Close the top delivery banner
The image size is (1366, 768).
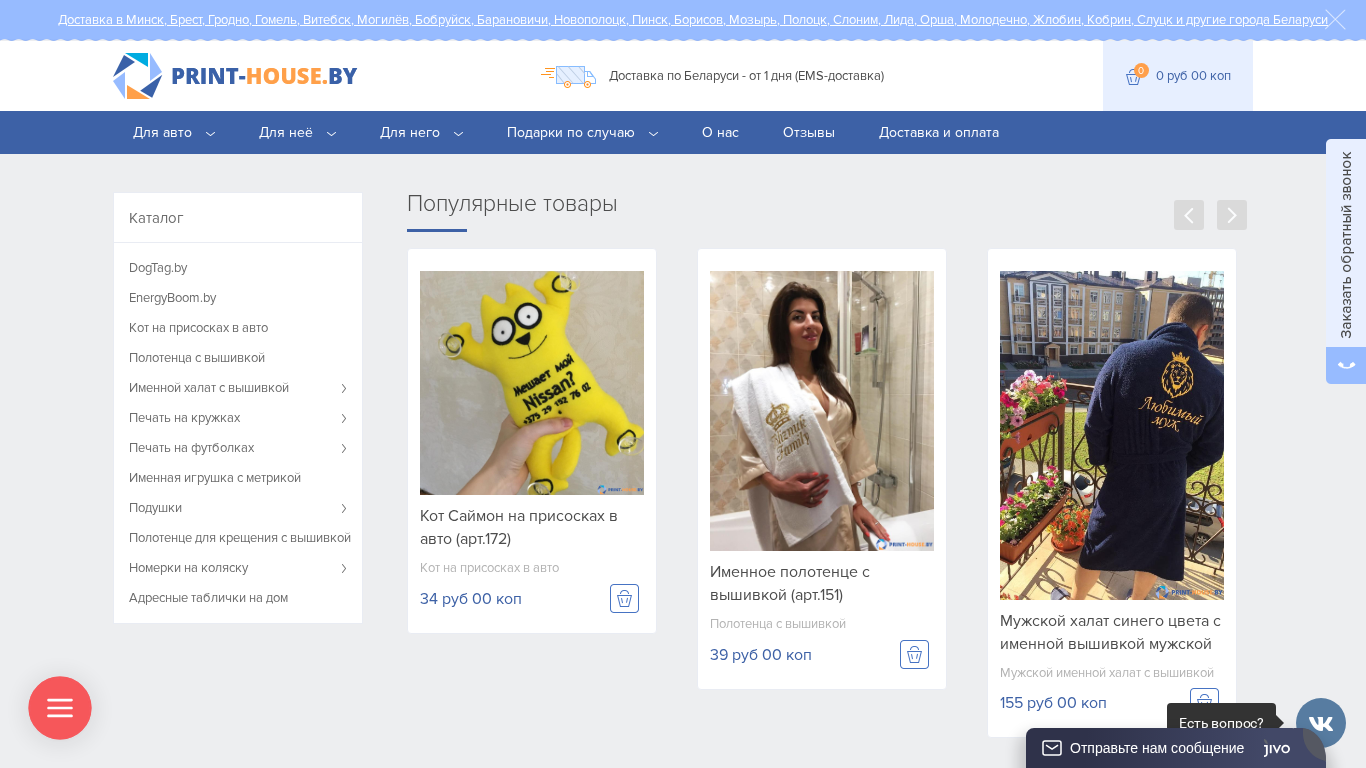1336,19
